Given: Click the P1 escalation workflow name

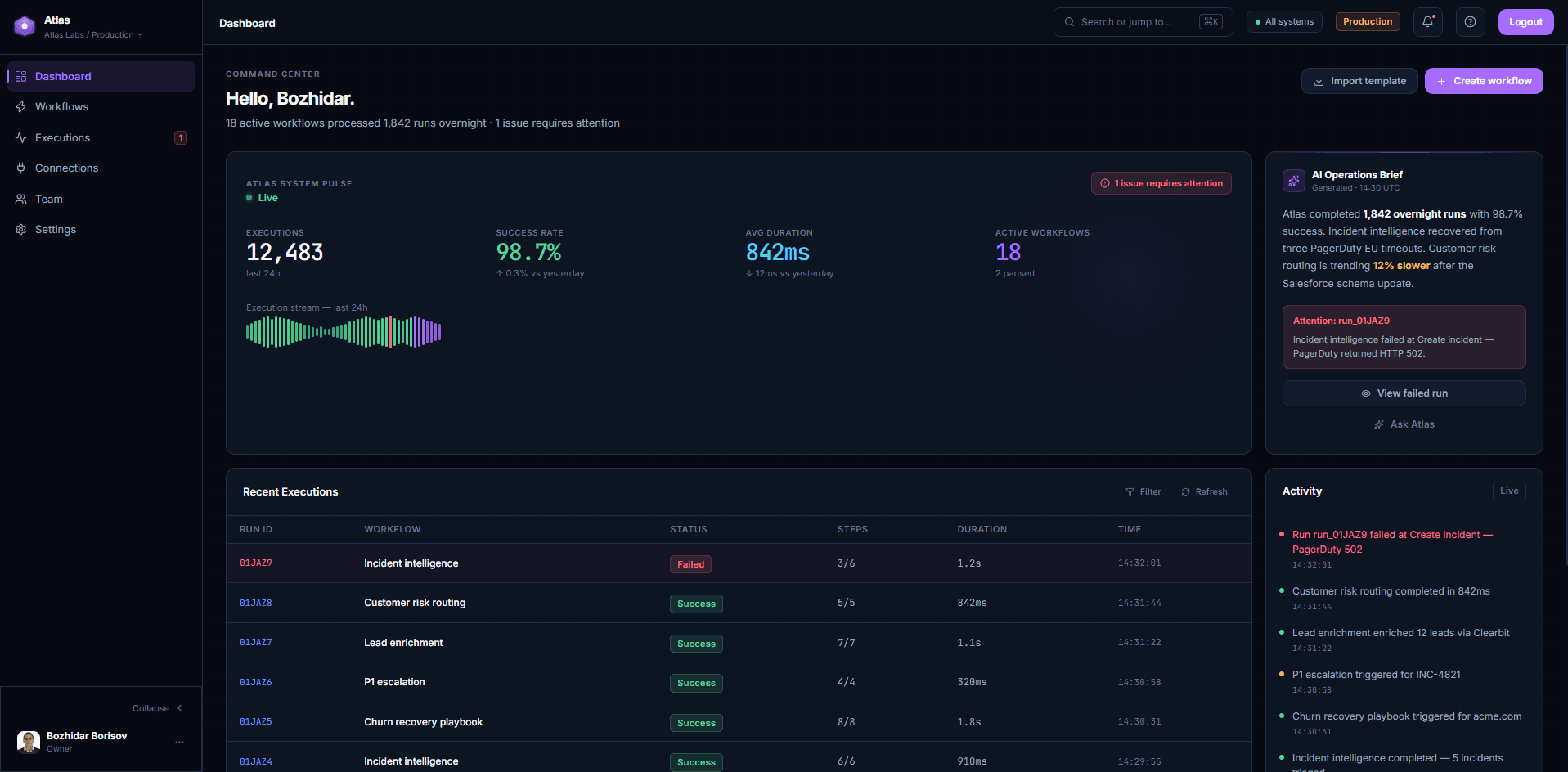Looking at the screenshot, I should point(394,682).
